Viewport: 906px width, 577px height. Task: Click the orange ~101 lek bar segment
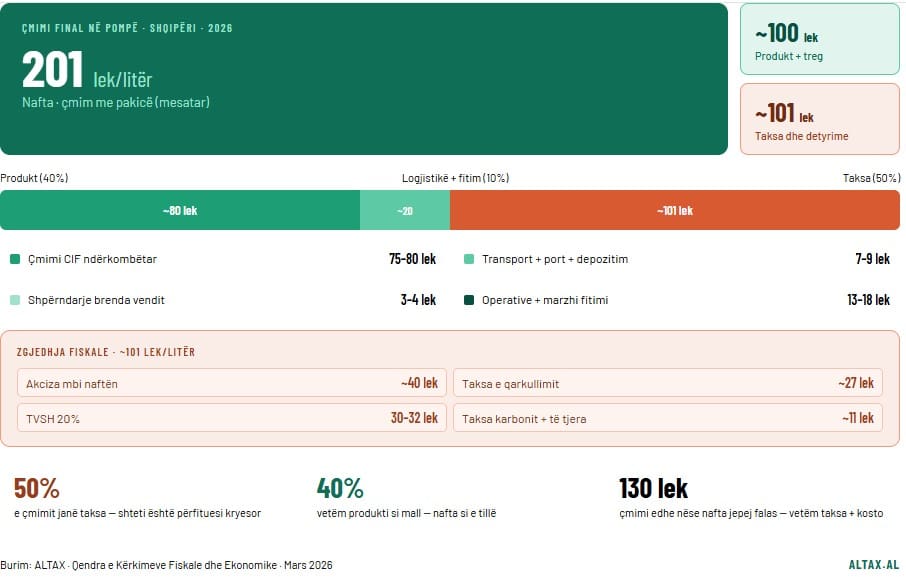tap(675, 211)
